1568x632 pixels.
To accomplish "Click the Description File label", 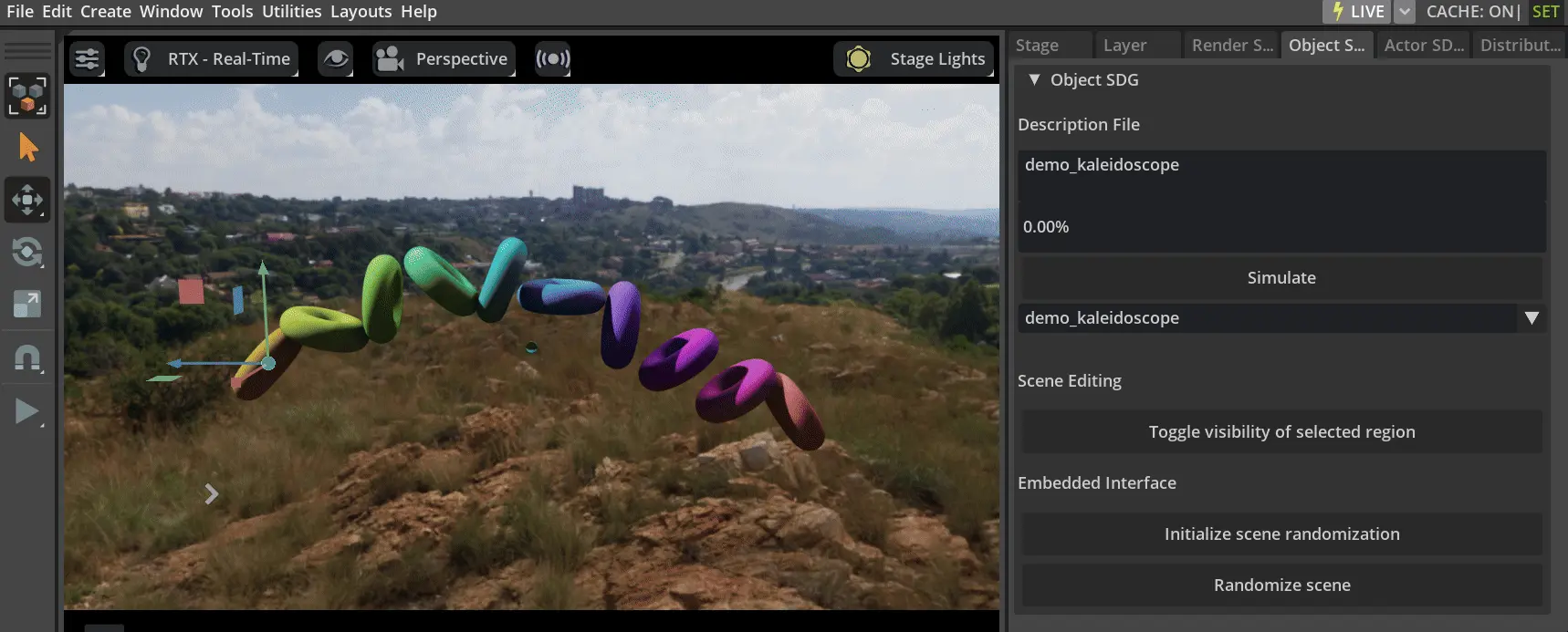I will coord(1078,125).
